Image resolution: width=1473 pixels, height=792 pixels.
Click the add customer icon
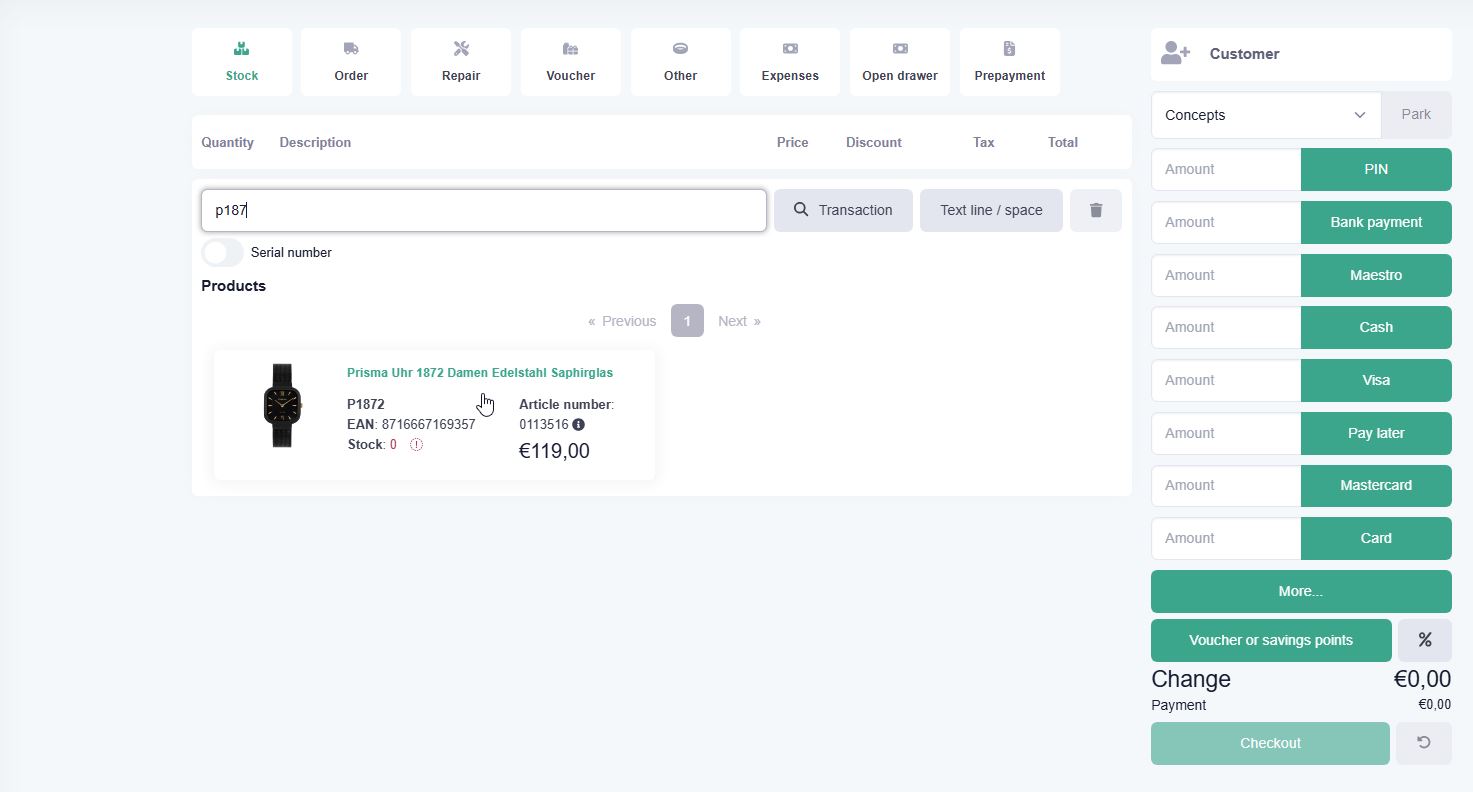tap(1176, 54)
